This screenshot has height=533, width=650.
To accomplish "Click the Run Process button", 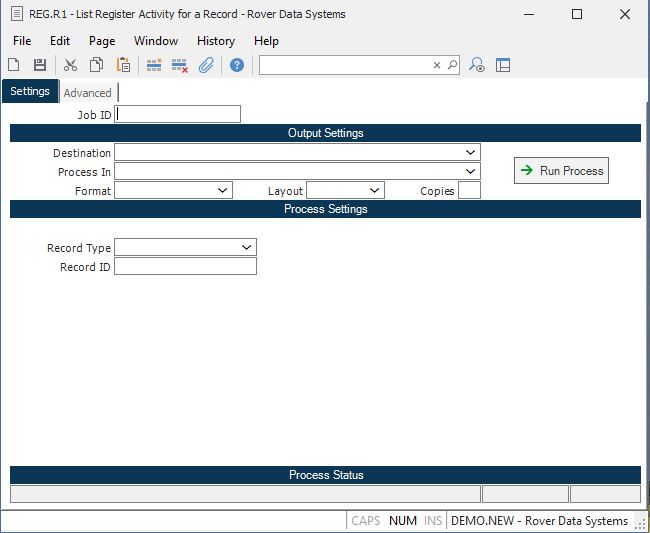I will (x=561, y=171).
